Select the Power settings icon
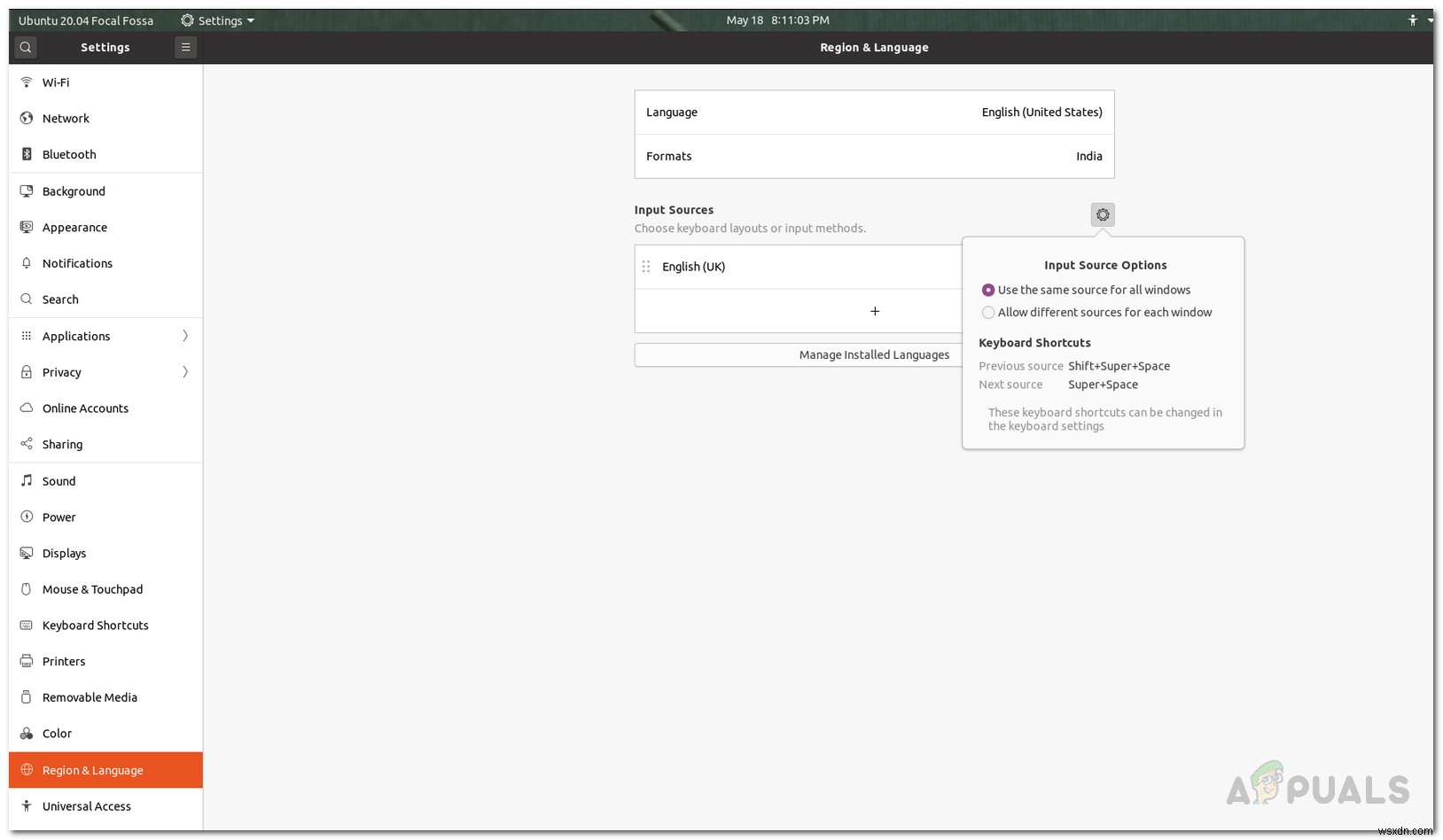 tap(26, 517)
